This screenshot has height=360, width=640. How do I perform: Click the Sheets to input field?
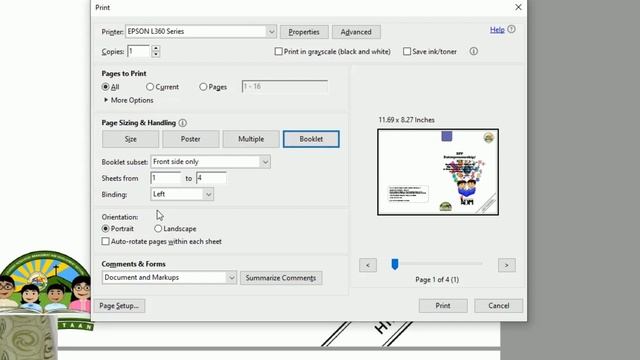point(211,178)
